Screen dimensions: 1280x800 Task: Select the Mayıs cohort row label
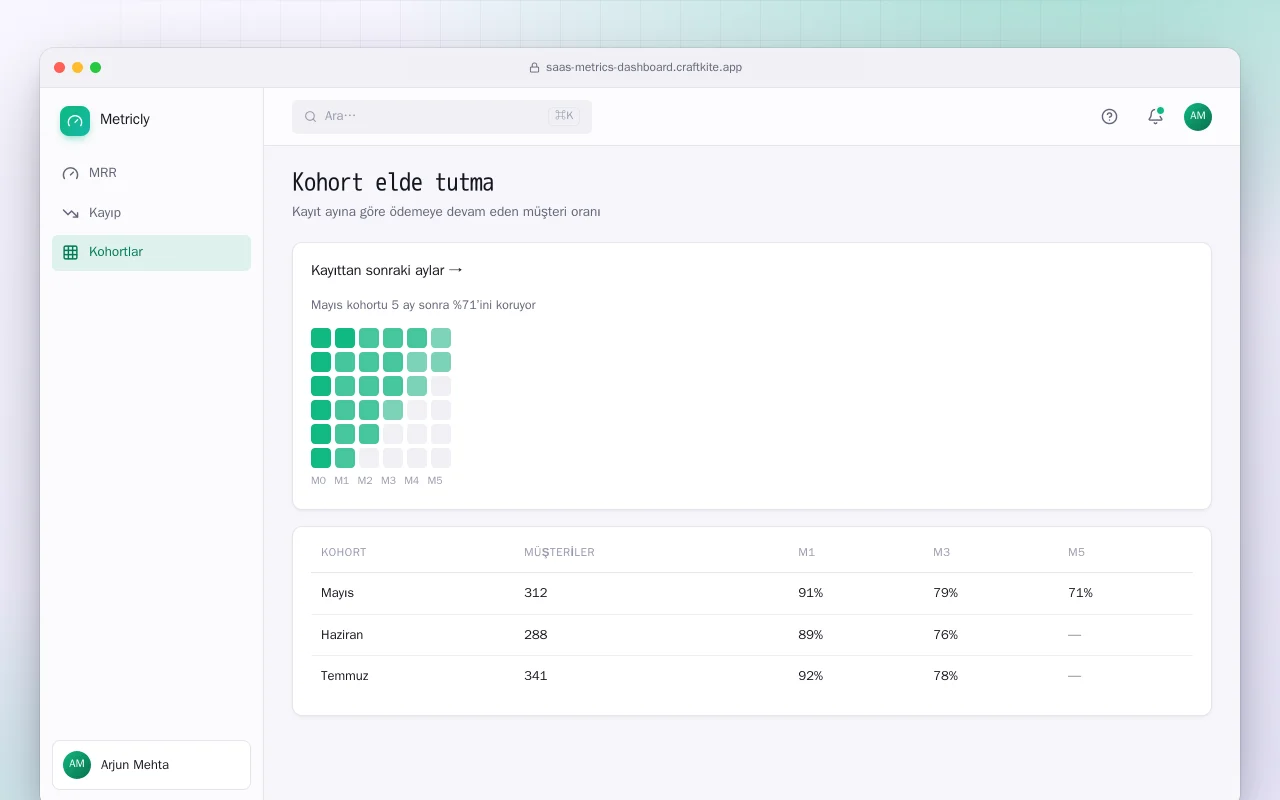coord(337,593)
